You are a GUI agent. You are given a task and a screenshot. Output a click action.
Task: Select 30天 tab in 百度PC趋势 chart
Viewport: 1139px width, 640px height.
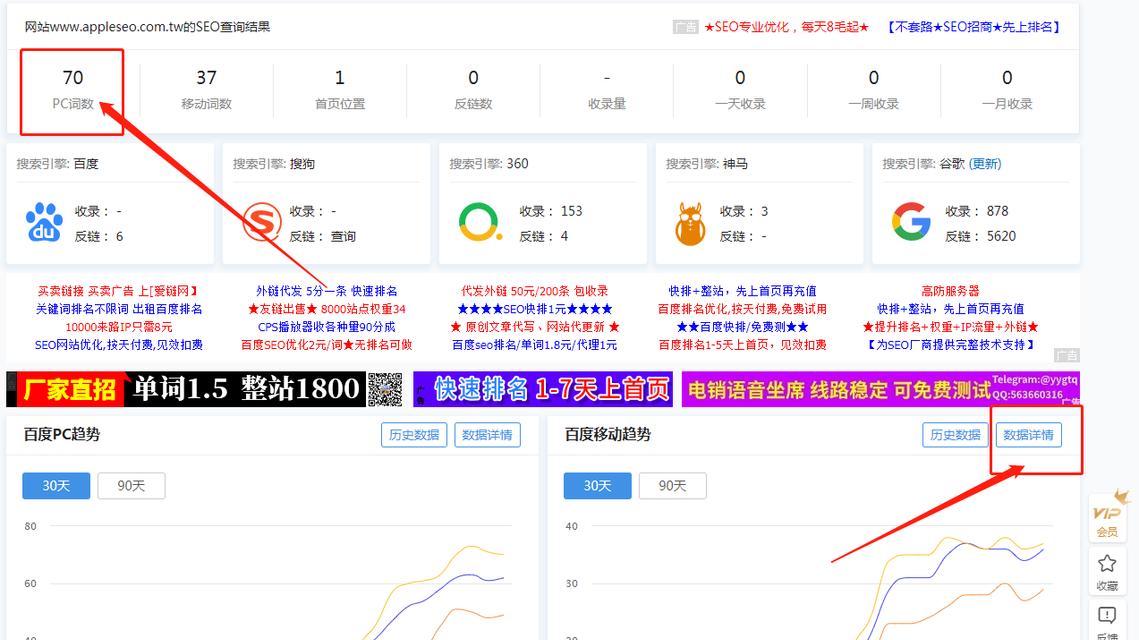click(x=56, y=486)
